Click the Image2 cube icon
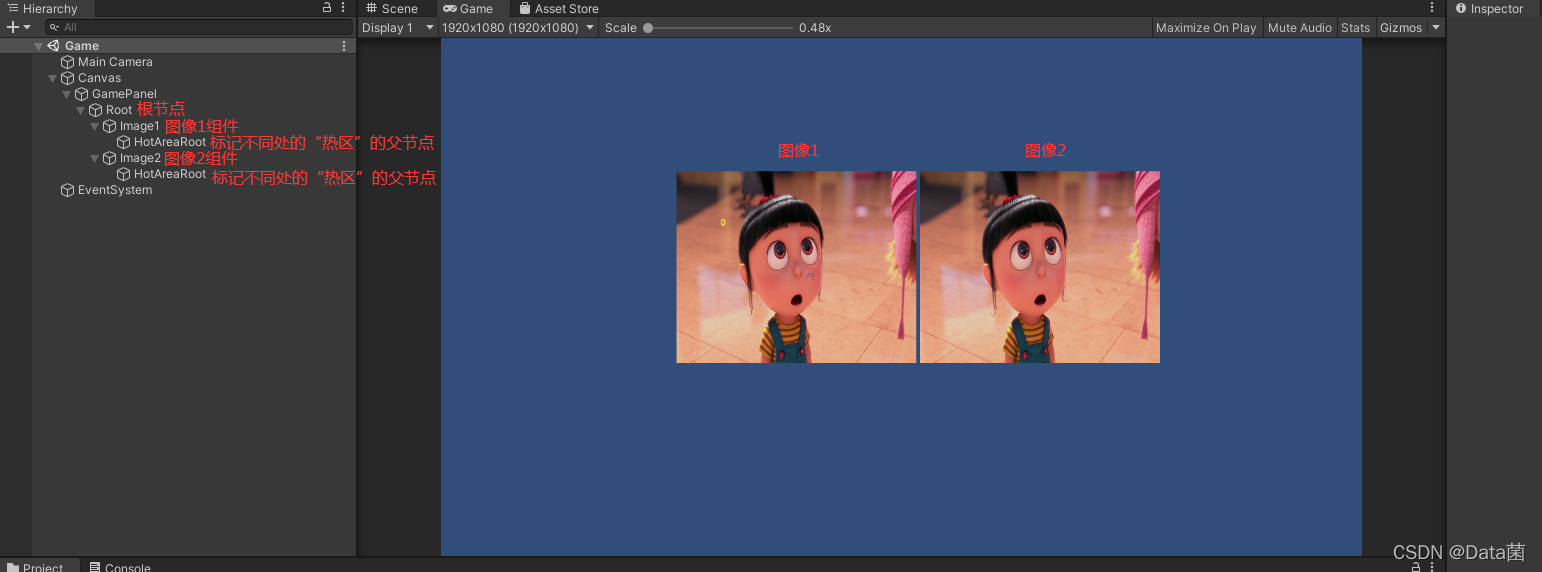 pos(109,158)
